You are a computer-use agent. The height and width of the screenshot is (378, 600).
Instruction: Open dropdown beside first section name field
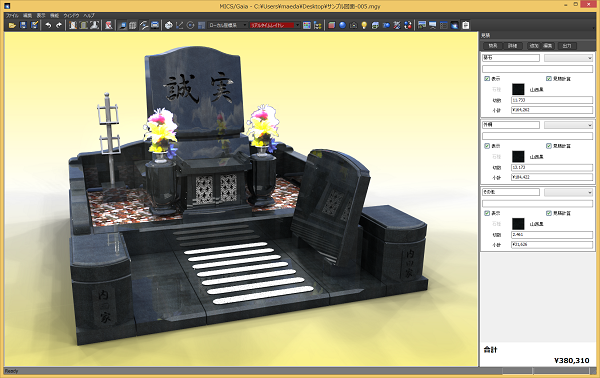(569, 58)
